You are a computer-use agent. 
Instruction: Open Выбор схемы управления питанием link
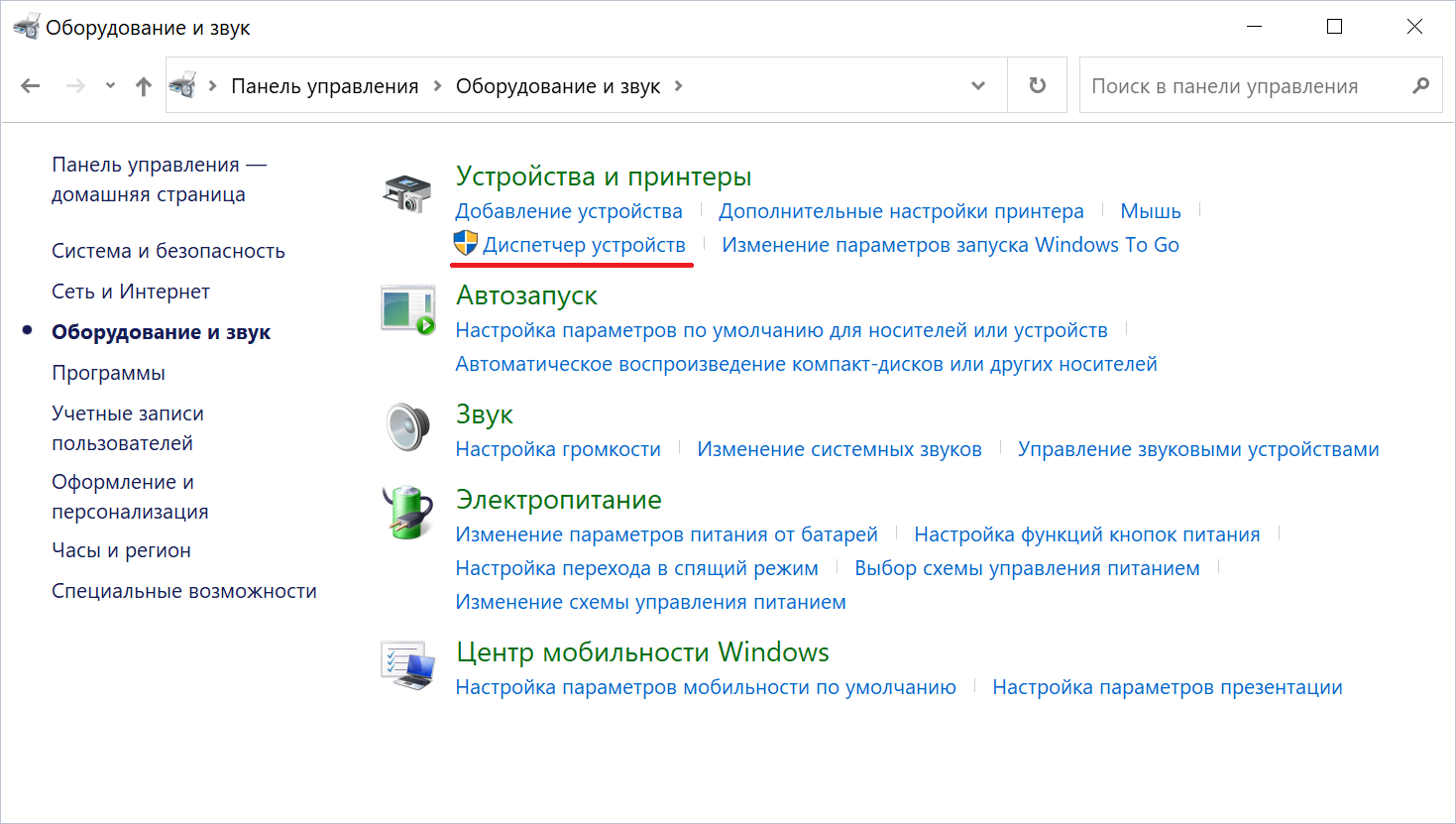pos(1027,568)
